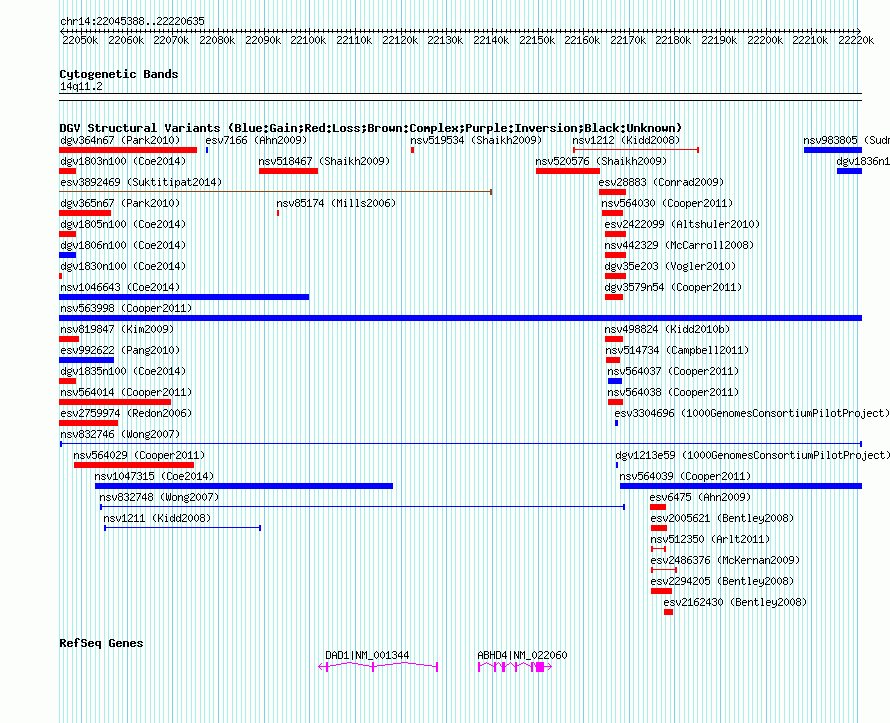The height and width of the screenshot is (723, 890).
Task: Open nsv564030 (Cooper2011) variant
Action: point(667,203)
